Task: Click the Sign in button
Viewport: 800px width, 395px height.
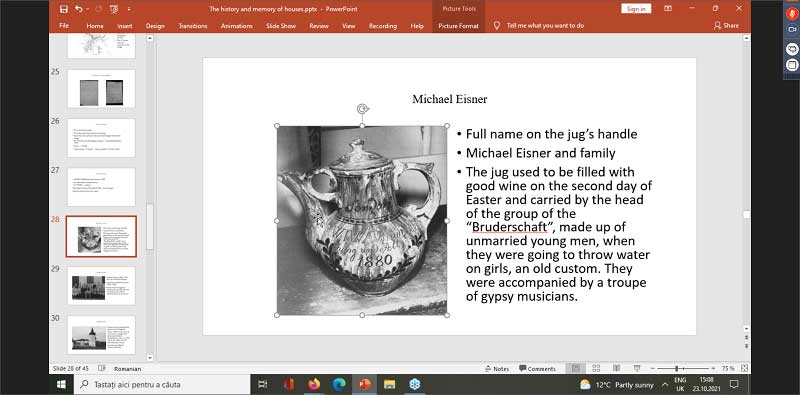Action: pyautogui.click(x=636, y=9)
